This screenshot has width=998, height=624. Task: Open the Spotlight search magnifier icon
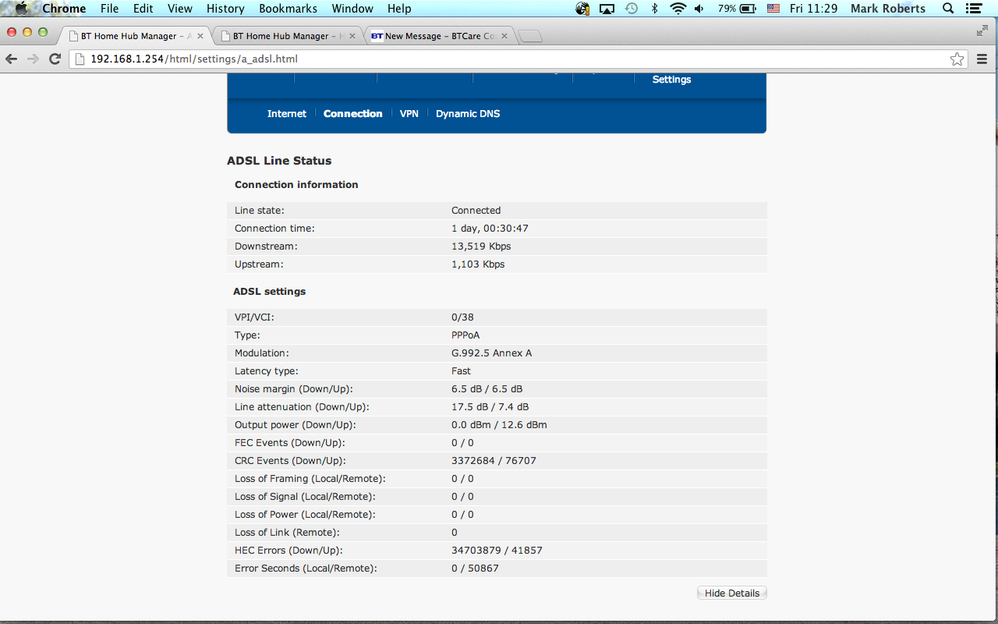coord(948,9)
